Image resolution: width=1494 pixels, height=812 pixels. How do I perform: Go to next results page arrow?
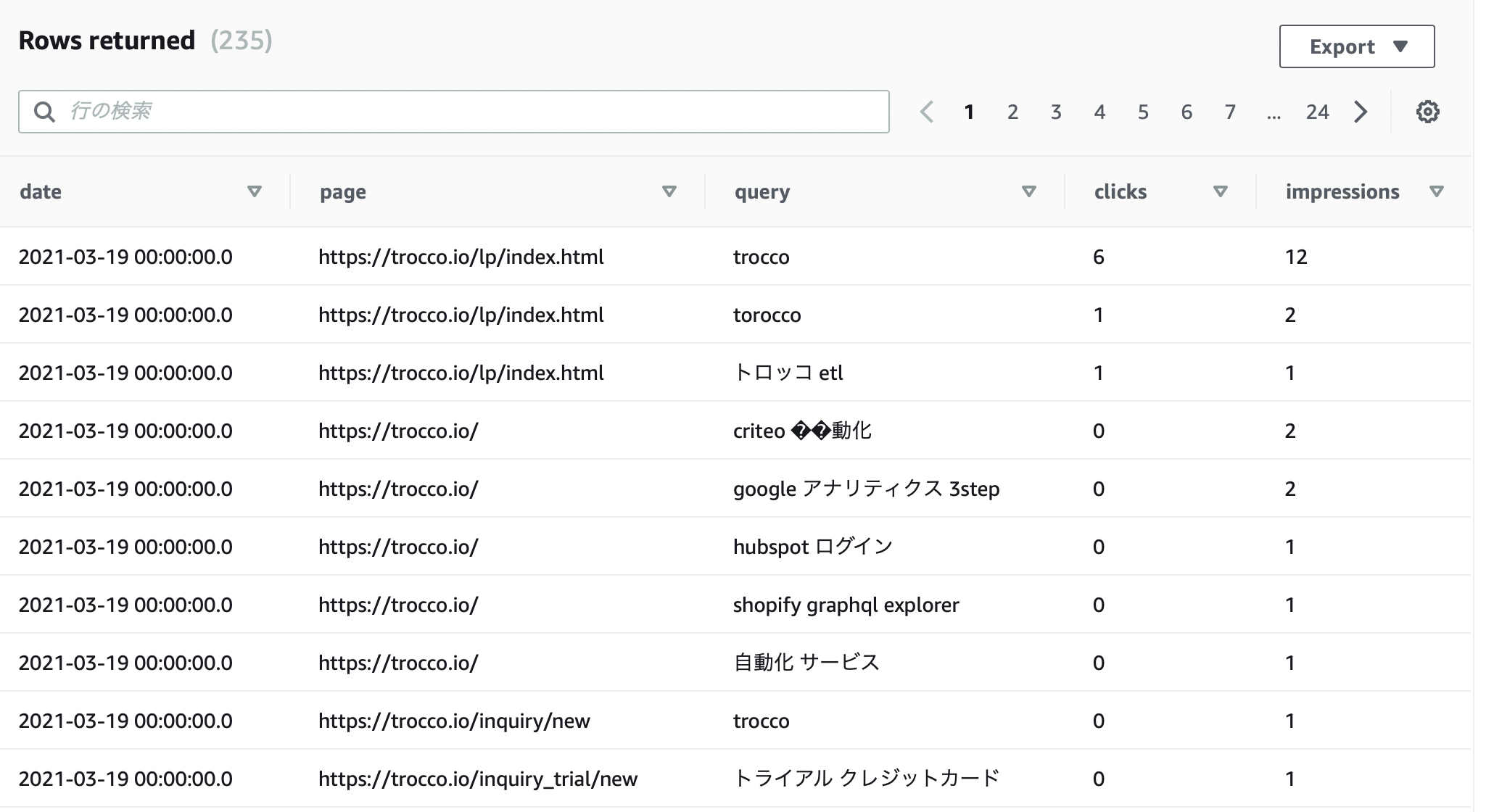pyautogui.click(x=1361, y=112)
